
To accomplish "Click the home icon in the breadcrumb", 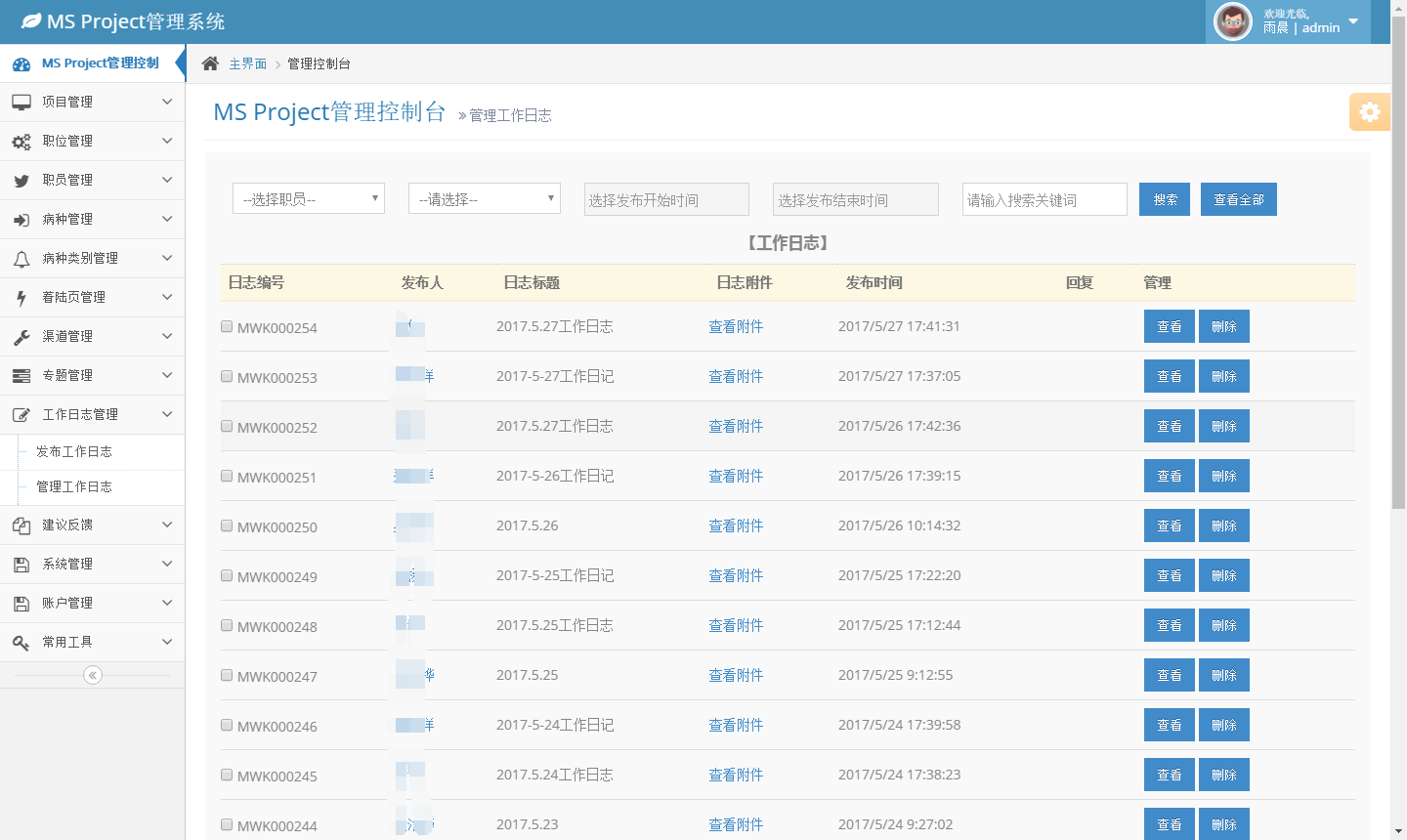I will 210,63.
